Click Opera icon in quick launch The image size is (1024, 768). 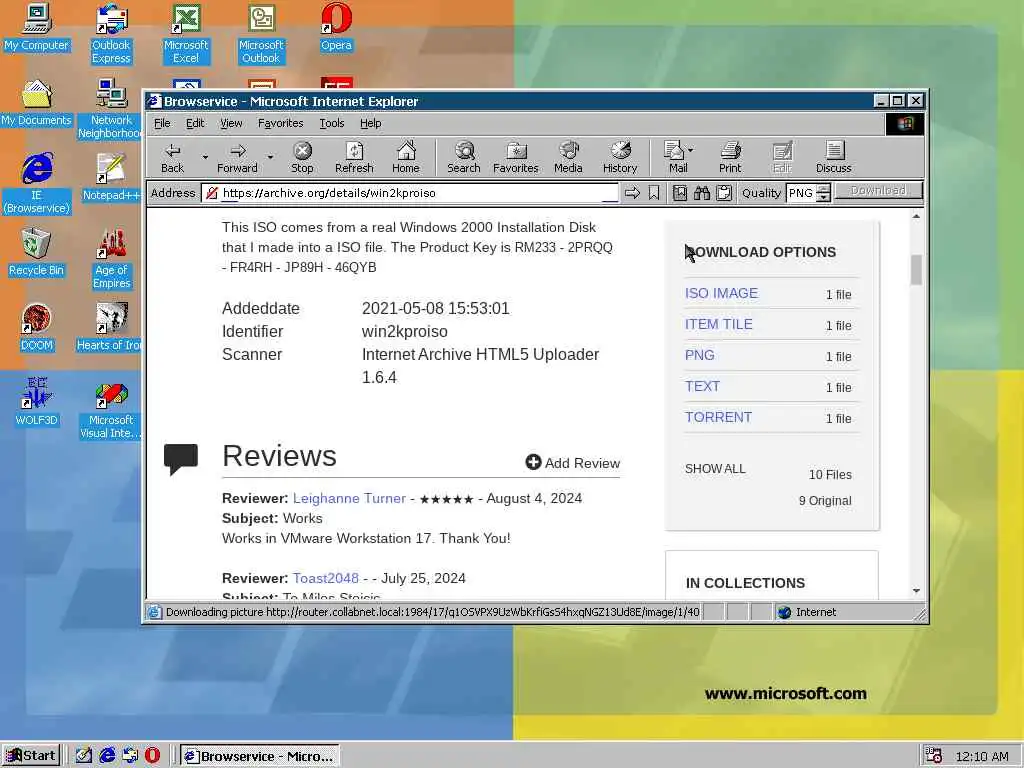(152, 756)
